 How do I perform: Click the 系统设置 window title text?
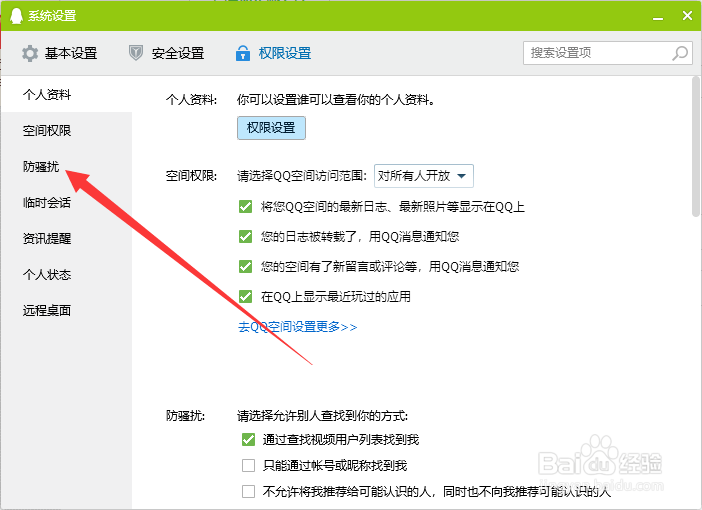pyautogui.click(x=52, y=16)
